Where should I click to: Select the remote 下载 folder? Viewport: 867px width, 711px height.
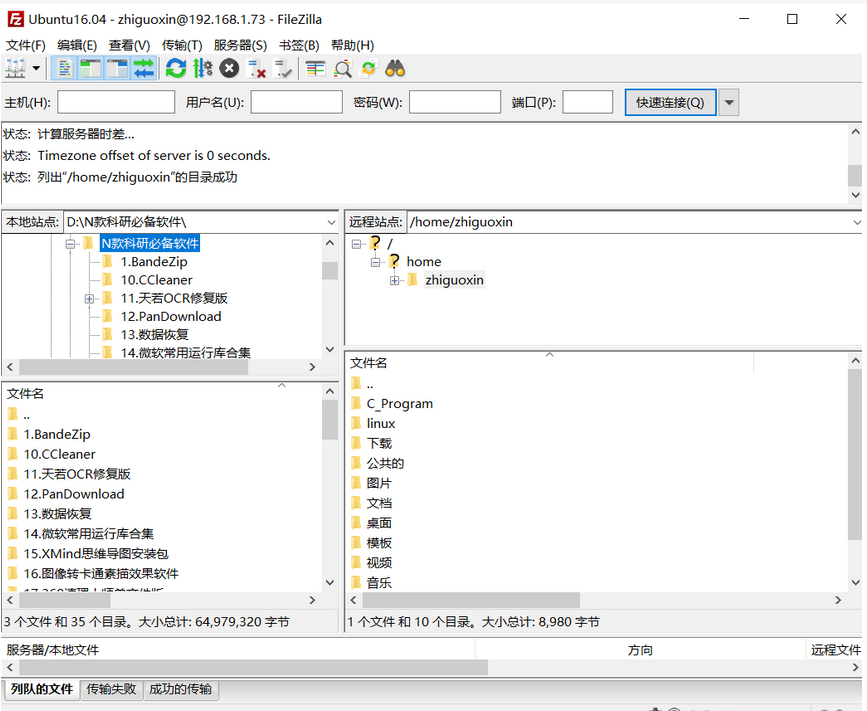point(379,443)
